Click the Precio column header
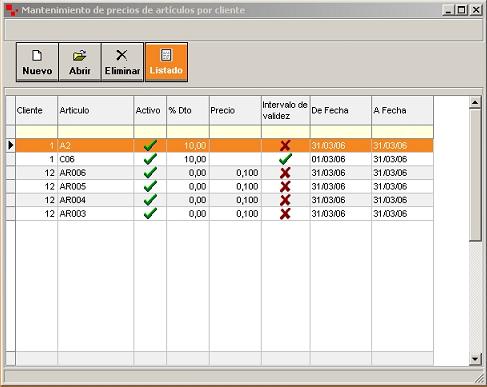The width and height of the screenshot is (487, 387). pyautogui.click(x=235, y=111)
